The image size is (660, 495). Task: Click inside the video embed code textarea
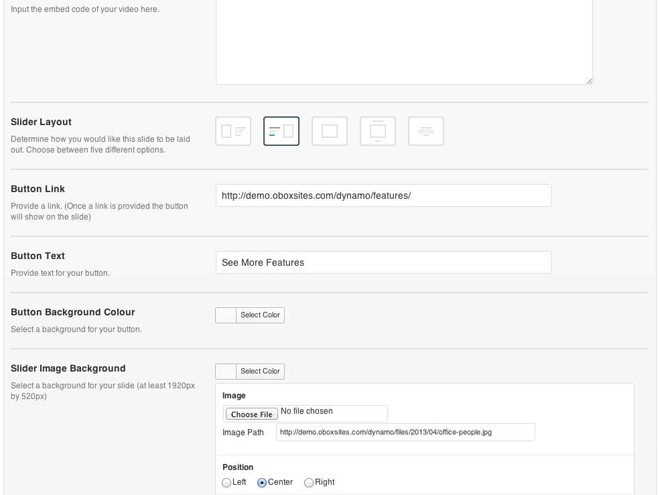(404, 42)
